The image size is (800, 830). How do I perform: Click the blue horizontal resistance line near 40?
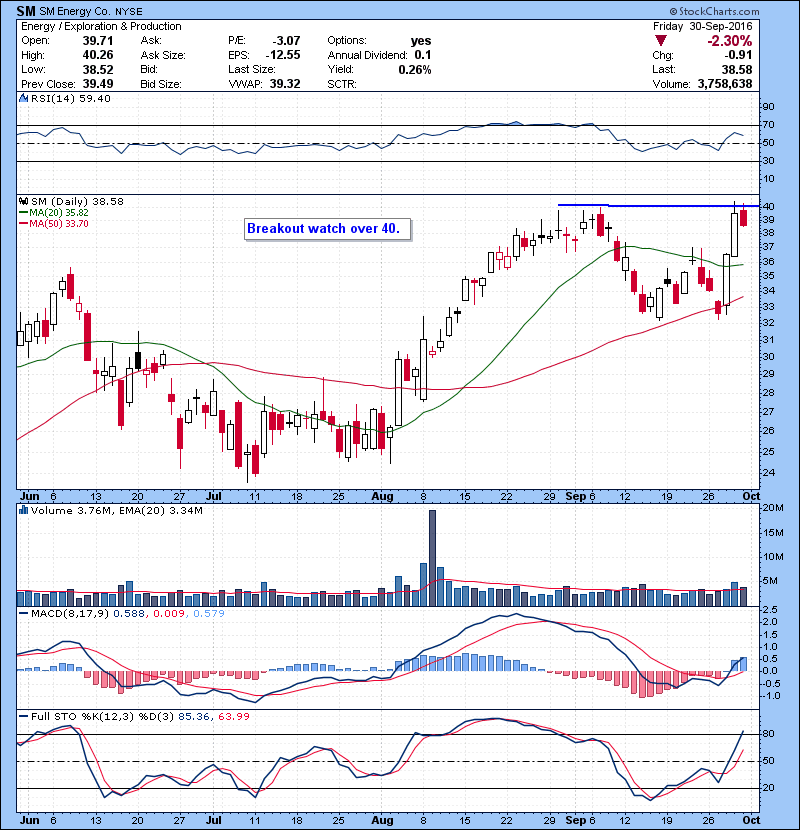pyautogui.click(x=650, y=204)
